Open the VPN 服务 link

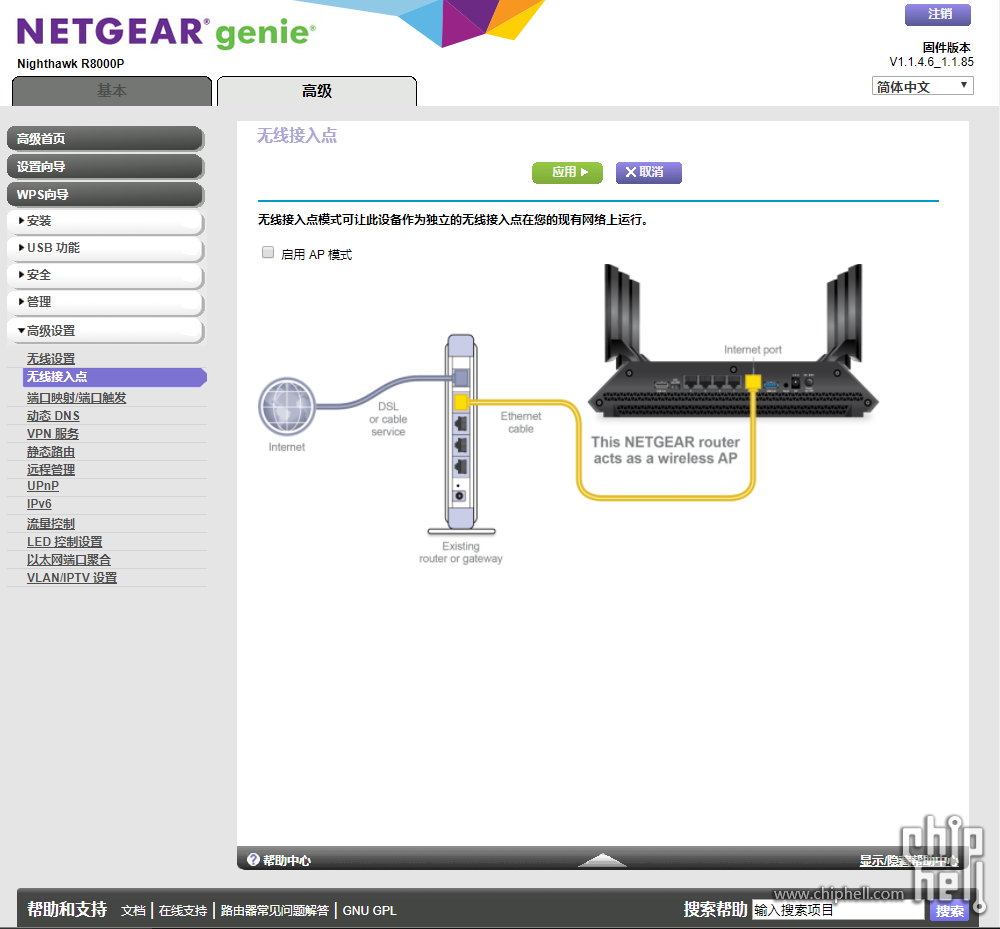53,434
